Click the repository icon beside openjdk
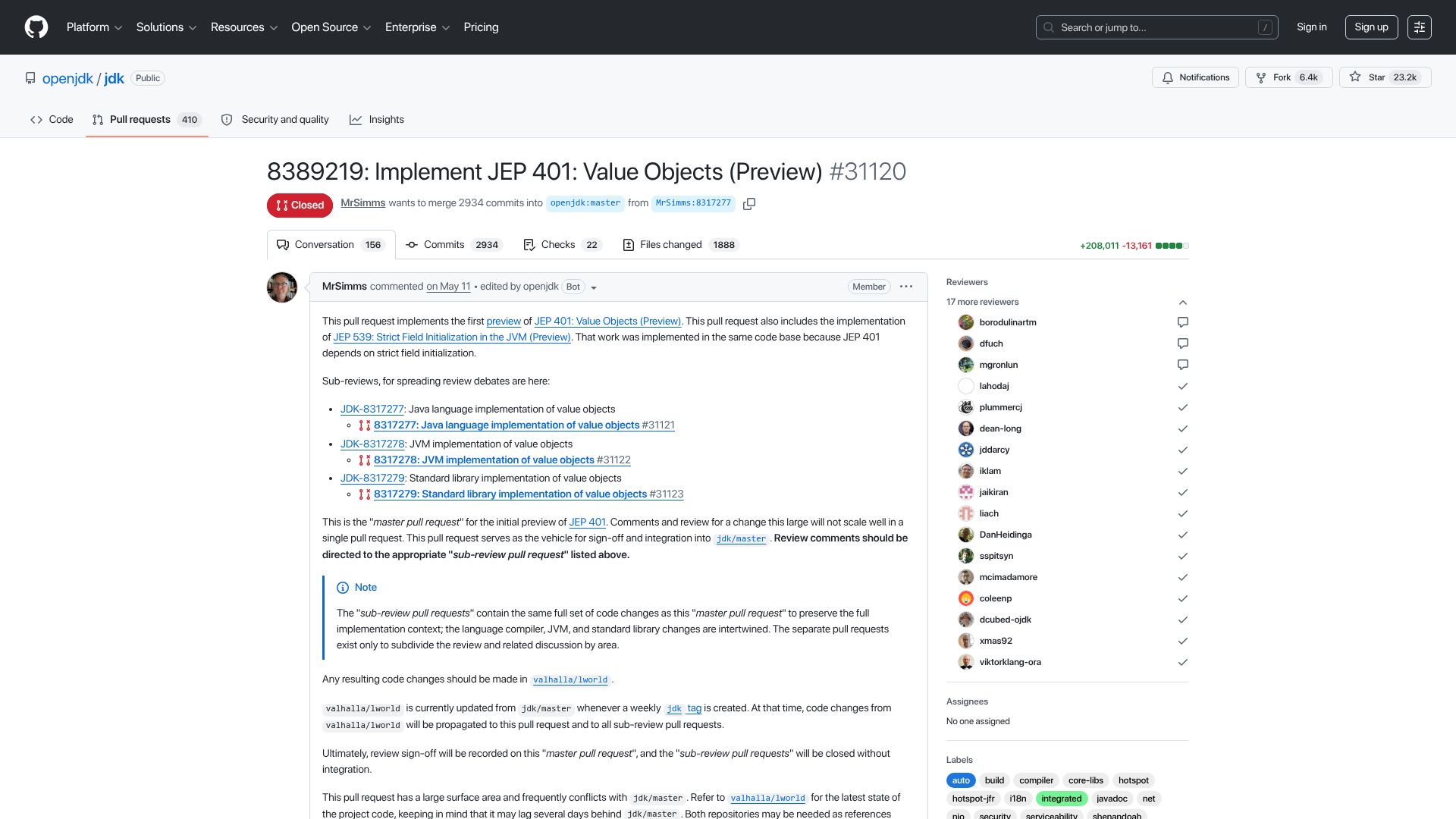The height and width of the screenshot is (819, 1456). pos(30,78)
